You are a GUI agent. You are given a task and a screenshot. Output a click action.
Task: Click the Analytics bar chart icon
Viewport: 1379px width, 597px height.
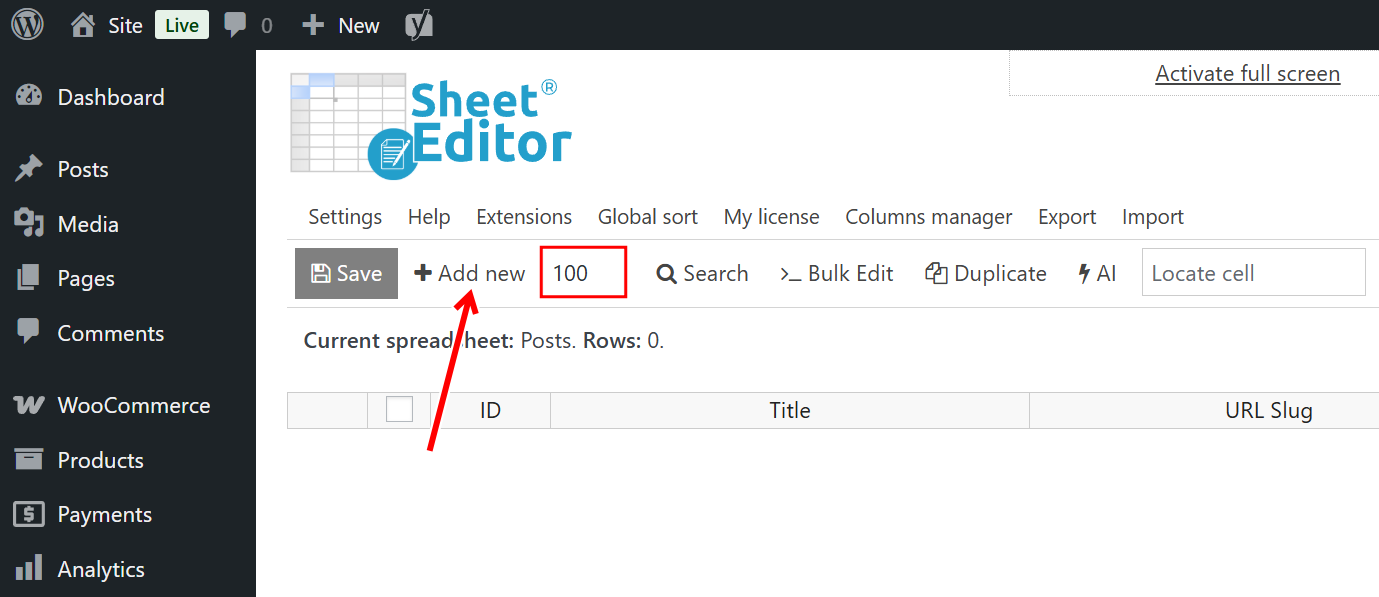point(29,569)
